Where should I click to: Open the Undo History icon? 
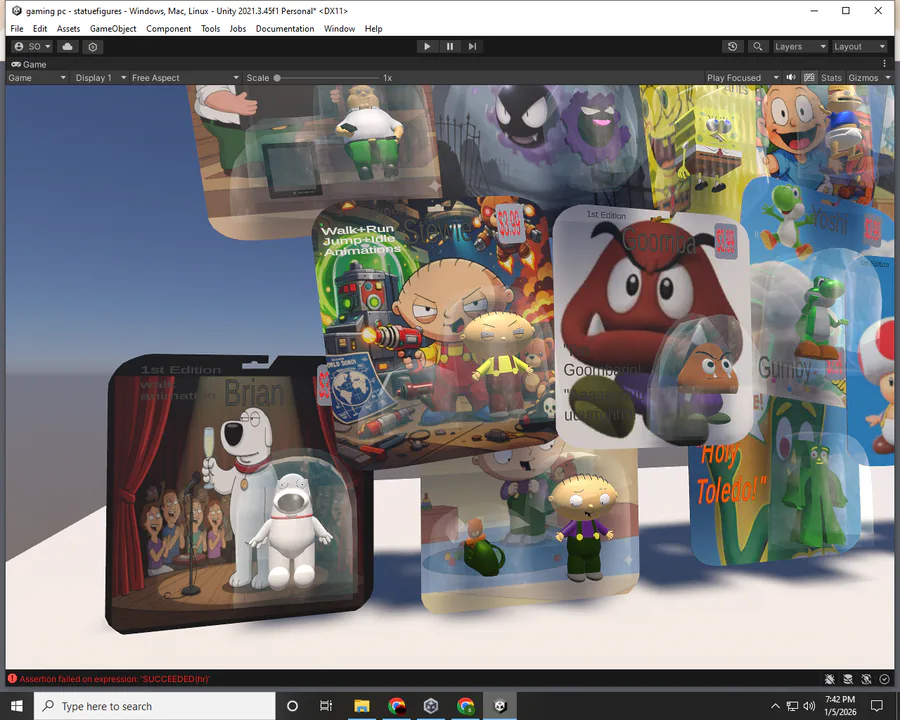click(732, 47)
